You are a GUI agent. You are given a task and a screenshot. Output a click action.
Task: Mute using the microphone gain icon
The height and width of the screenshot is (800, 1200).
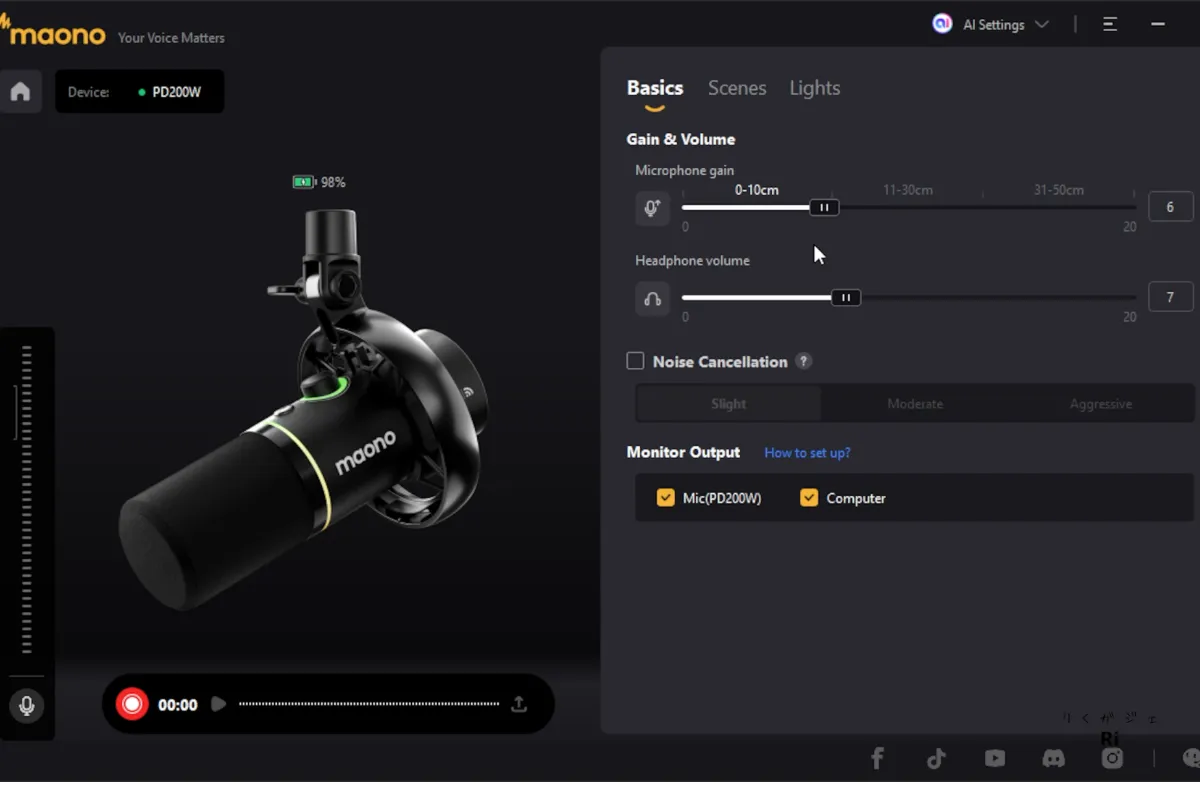(652, 208)
